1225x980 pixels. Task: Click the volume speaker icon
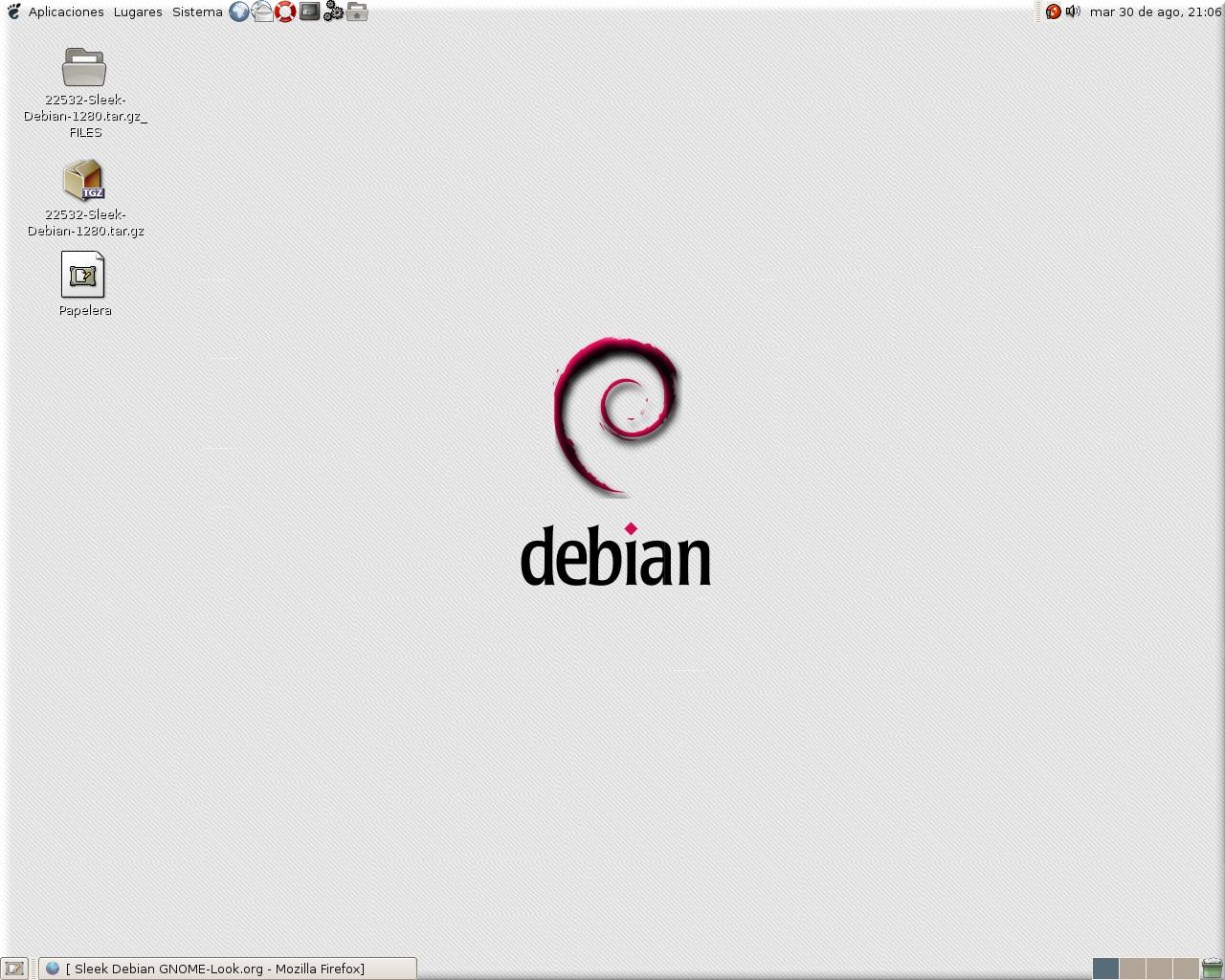(1073, 11)
